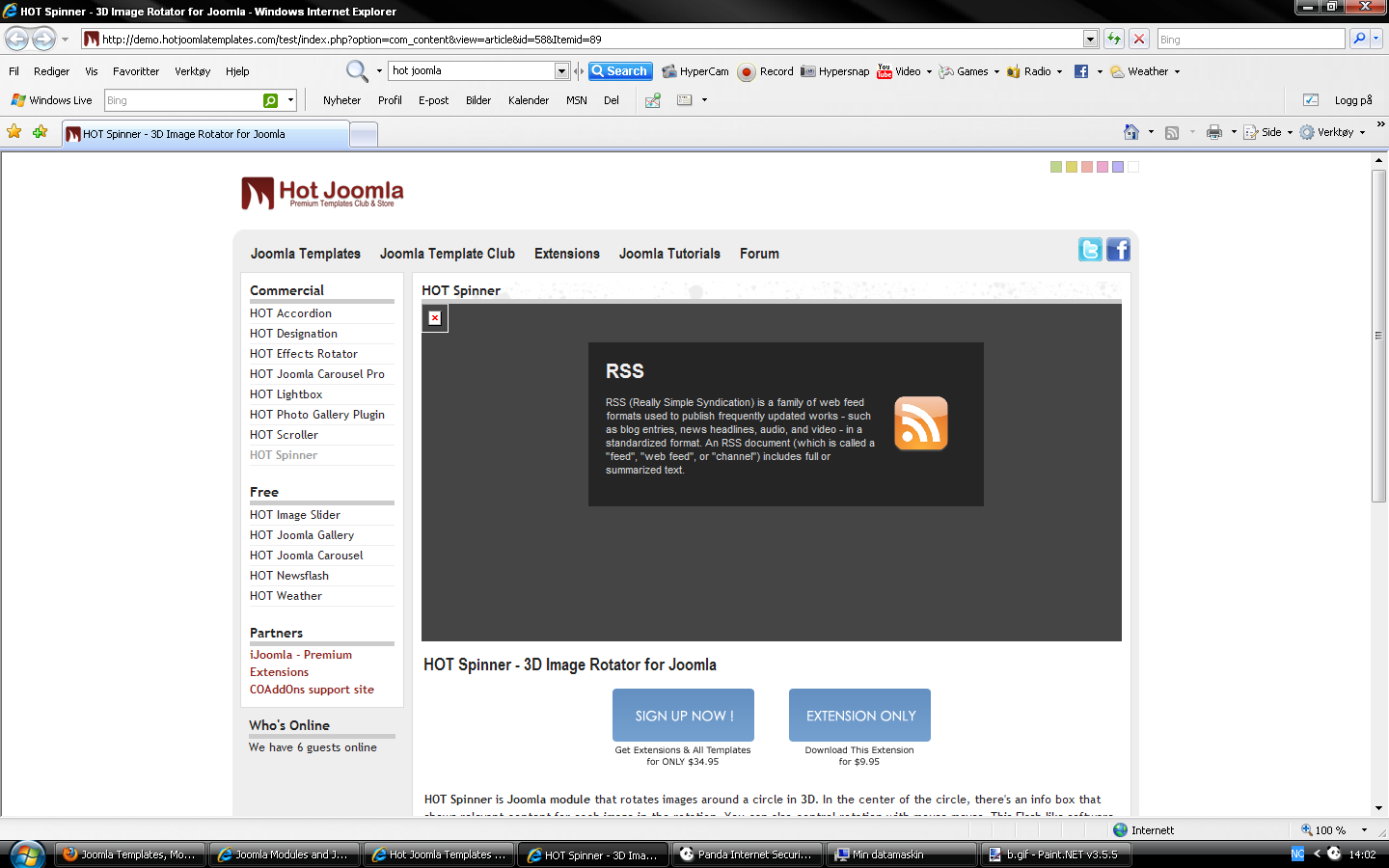Open the zoom level 100 % dropdown
Image resolution: width=1389 pixels, height=868 pixels.
pyautogui.click(x=1364, y=830)
